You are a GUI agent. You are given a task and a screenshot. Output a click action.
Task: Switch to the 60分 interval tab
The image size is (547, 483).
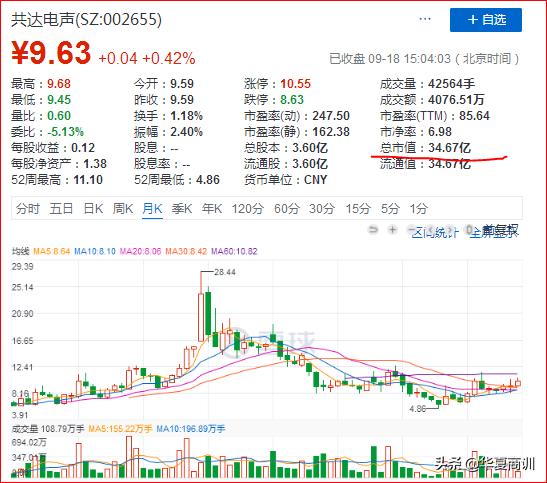tap(287, 209)
